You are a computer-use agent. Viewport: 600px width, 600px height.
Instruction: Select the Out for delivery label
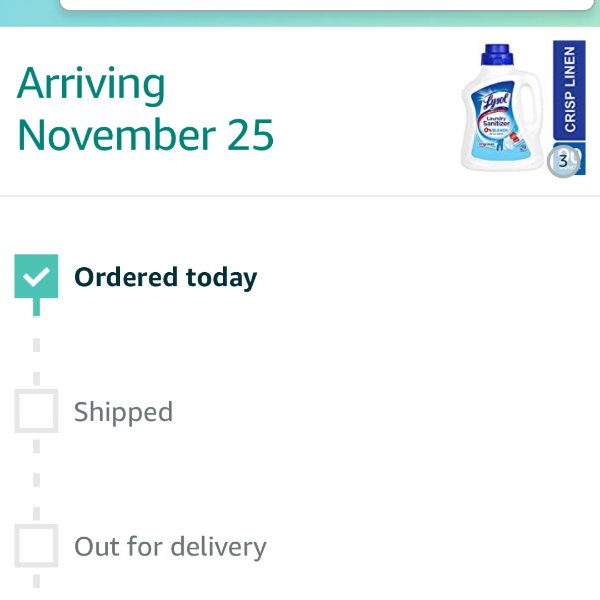point(170,547)
